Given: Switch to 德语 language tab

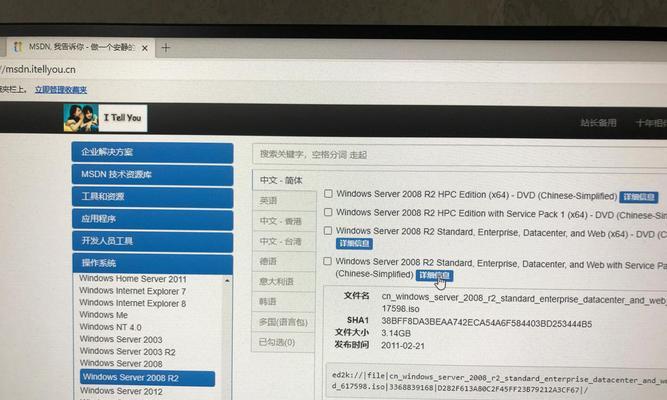Looking at the screenshot, I should coord(283,261).
